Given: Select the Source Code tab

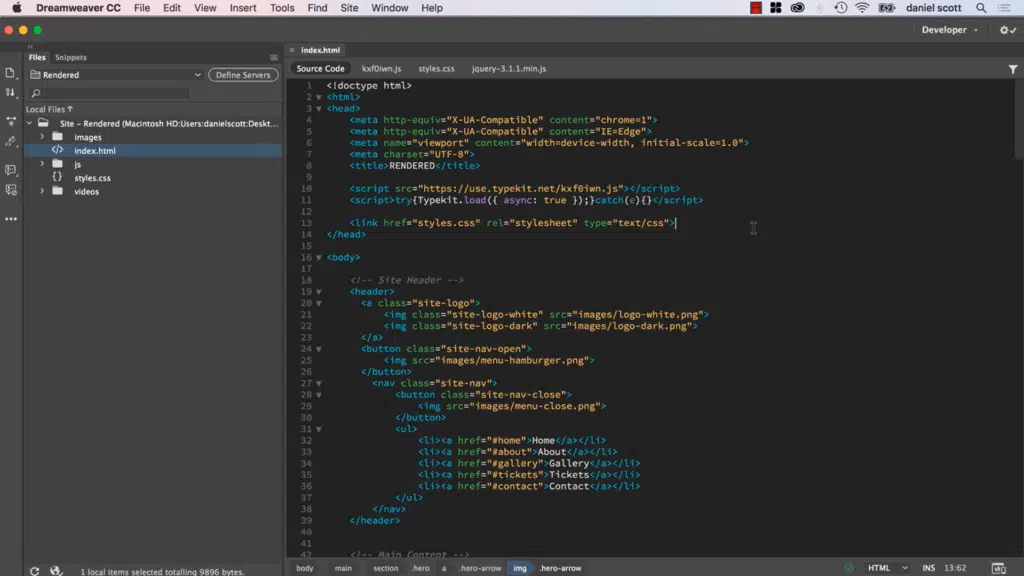Looking at the screenshot, I should point(320,69).
